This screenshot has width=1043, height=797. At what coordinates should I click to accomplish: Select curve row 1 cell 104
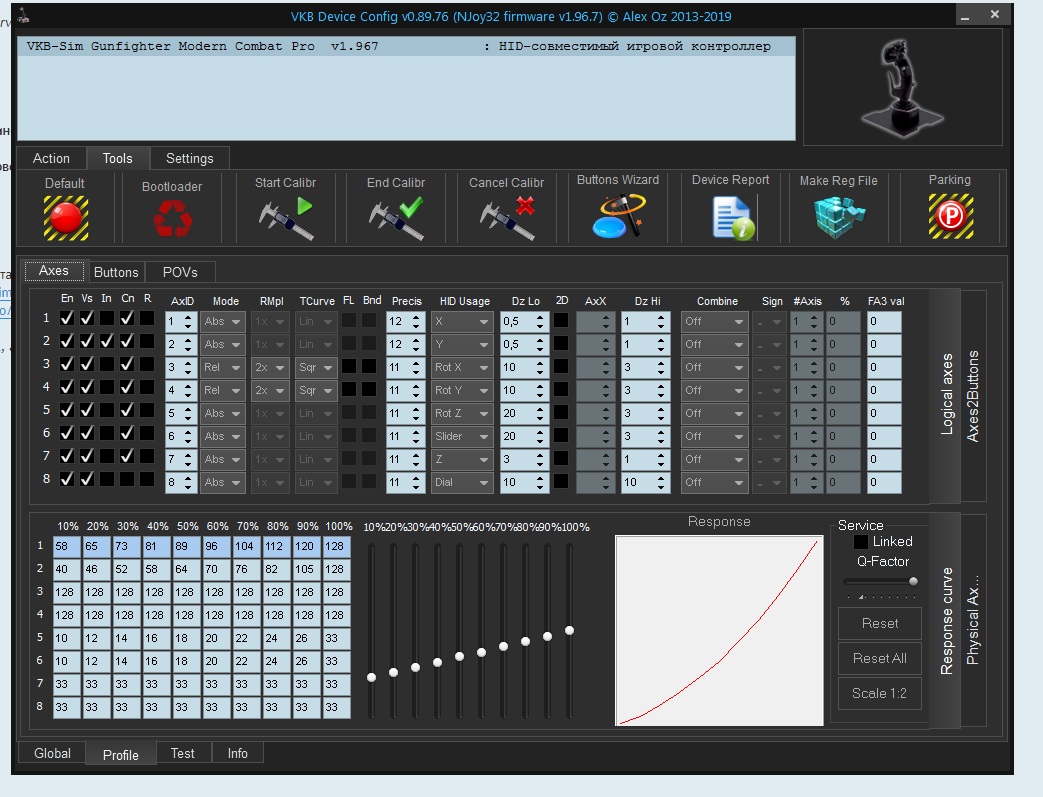pos(246,546)
